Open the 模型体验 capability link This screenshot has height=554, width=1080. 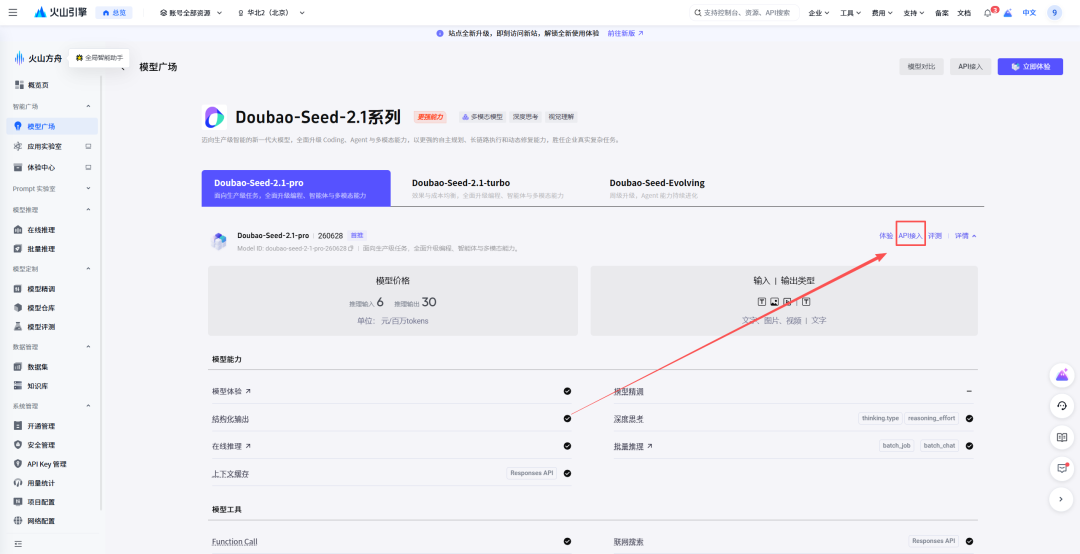[x=231, y=391]
